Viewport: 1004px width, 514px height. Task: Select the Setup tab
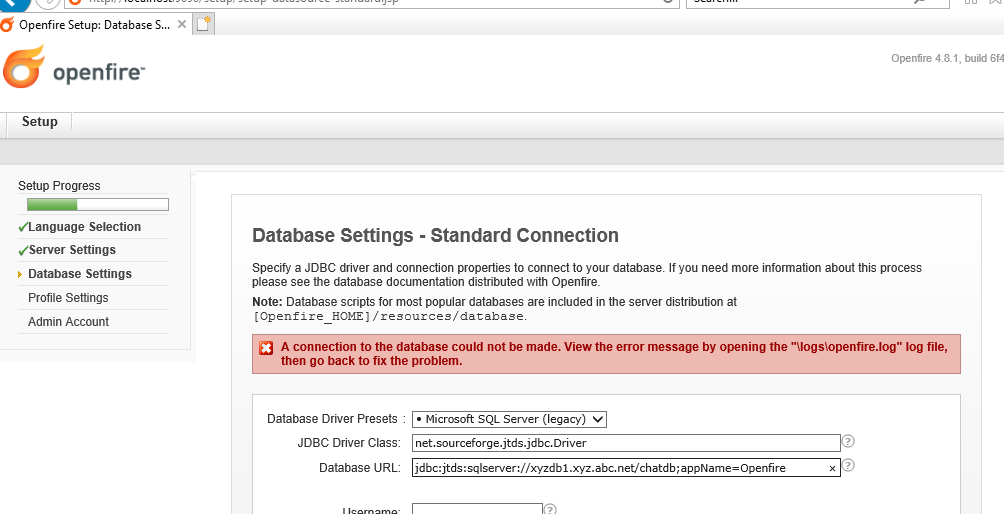point(40,122)
